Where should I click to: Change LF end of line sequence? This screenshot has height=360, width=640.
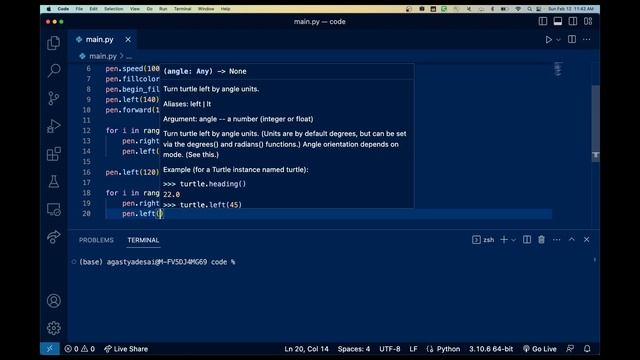click(x=413, y=349)
